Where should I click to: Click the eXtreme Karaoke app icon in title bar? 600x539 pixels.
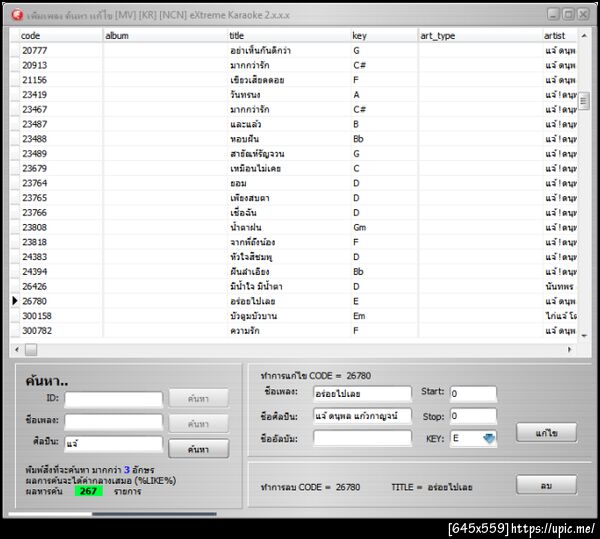17,15
